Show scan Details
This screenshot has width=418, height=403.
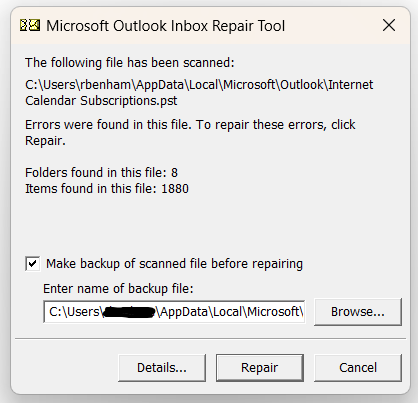(162, 368)
